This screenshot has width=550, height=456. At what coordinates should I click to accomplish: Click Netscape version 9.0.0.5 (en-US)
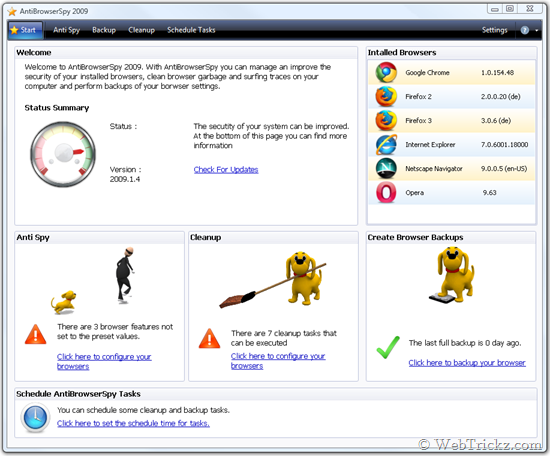[x=504, y=169]
